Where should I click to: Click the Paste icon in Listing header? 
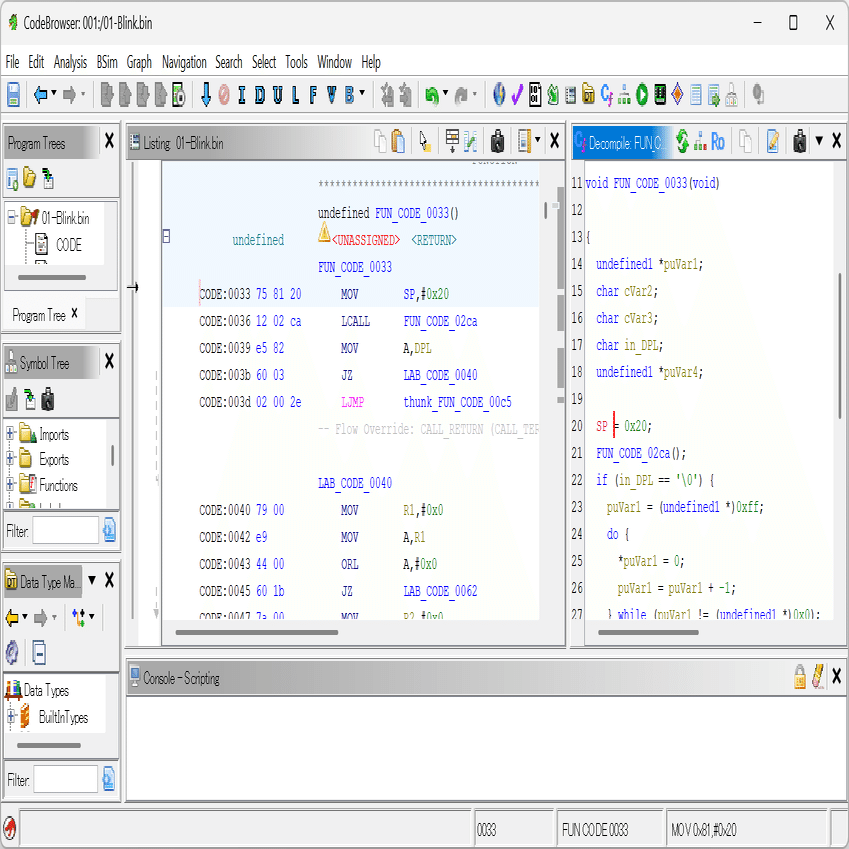pos(397,142)
